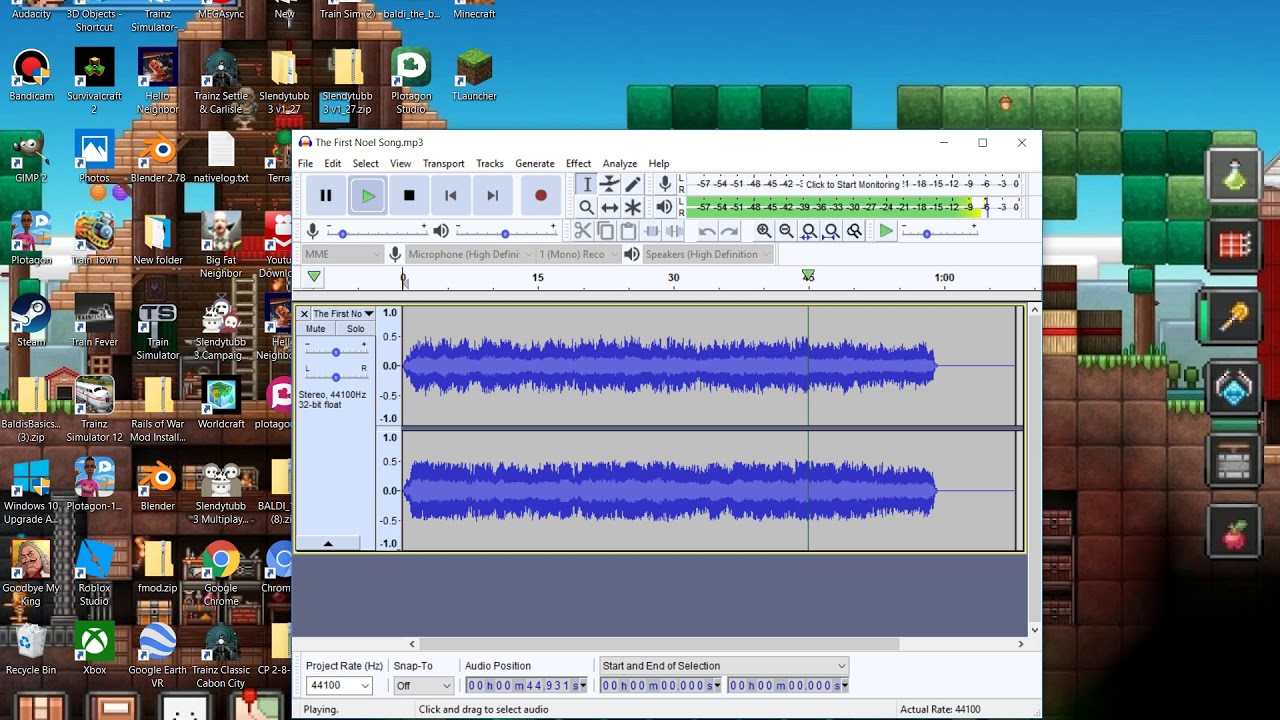Image resolution: width=1280 pixels, height=720 pixels.
Task: Click the recording meter microphone icon
Action: coord(664,184)
